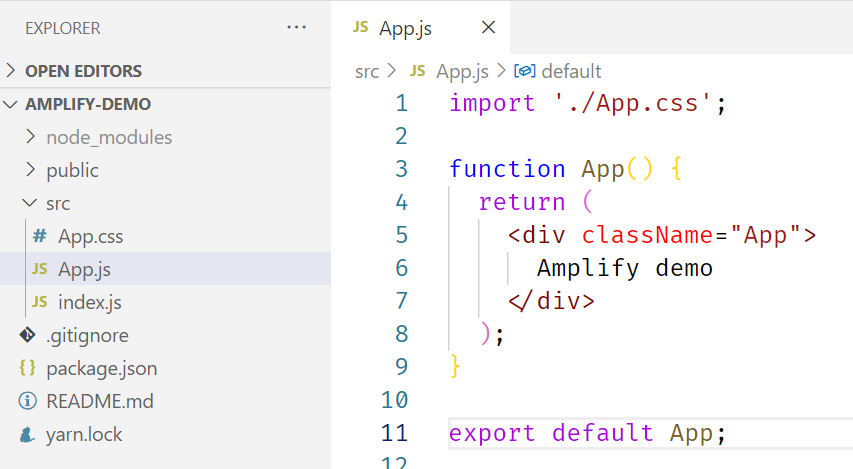Open Explorer more actions ellipsis menu
Screen dimensions: 853x469
tap(296, 27)
